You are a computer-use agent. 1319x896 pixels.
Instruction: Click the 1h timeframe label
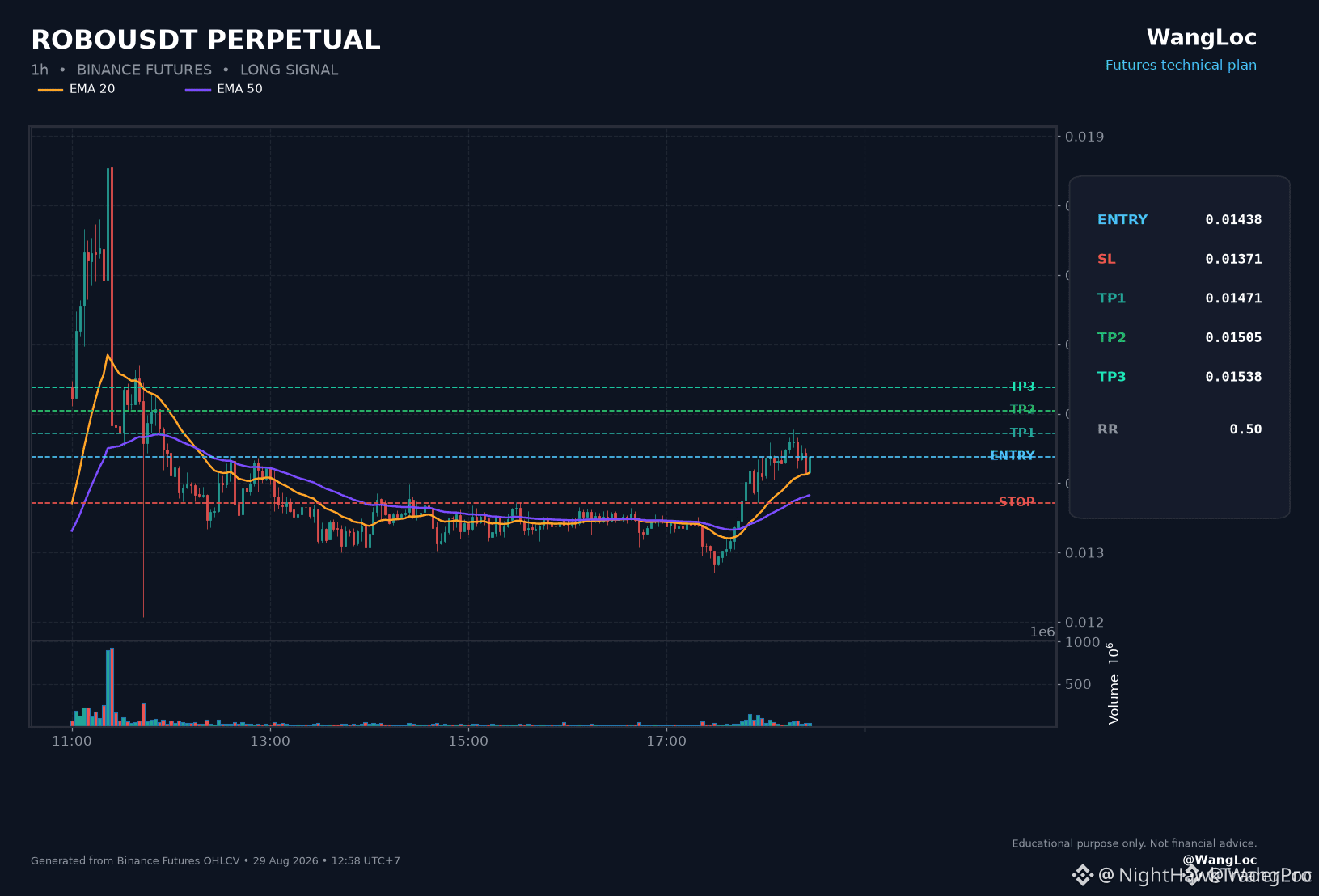40,70
